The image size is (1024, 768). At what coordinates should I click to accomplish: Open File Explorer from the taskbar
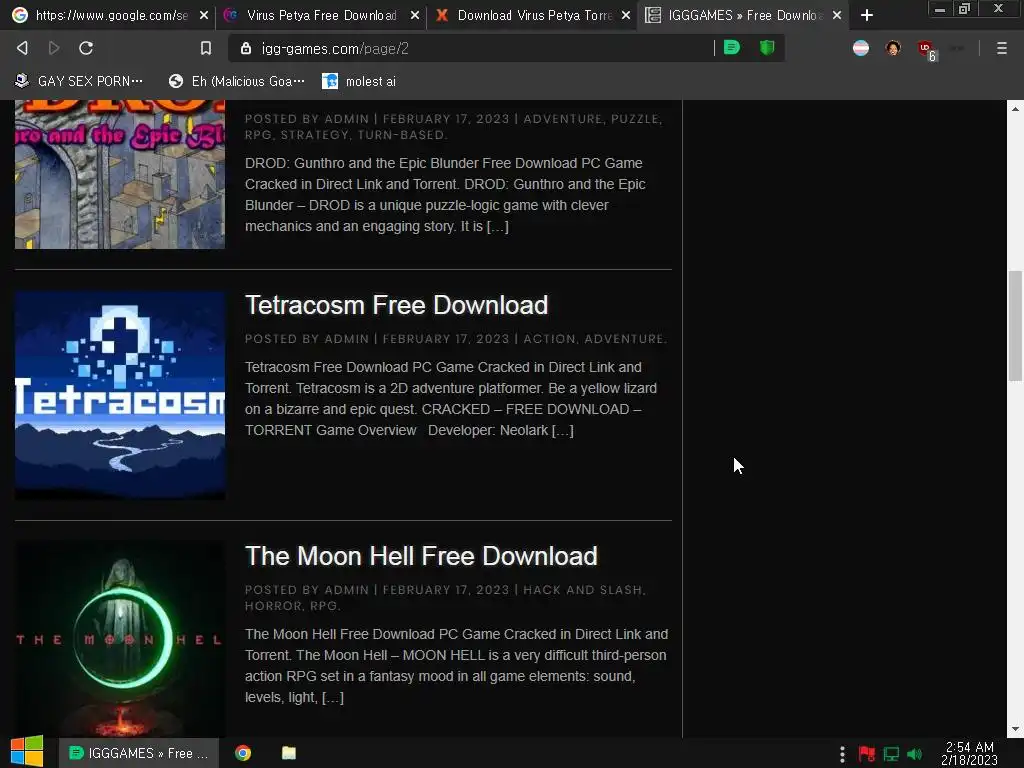(289, 753)
